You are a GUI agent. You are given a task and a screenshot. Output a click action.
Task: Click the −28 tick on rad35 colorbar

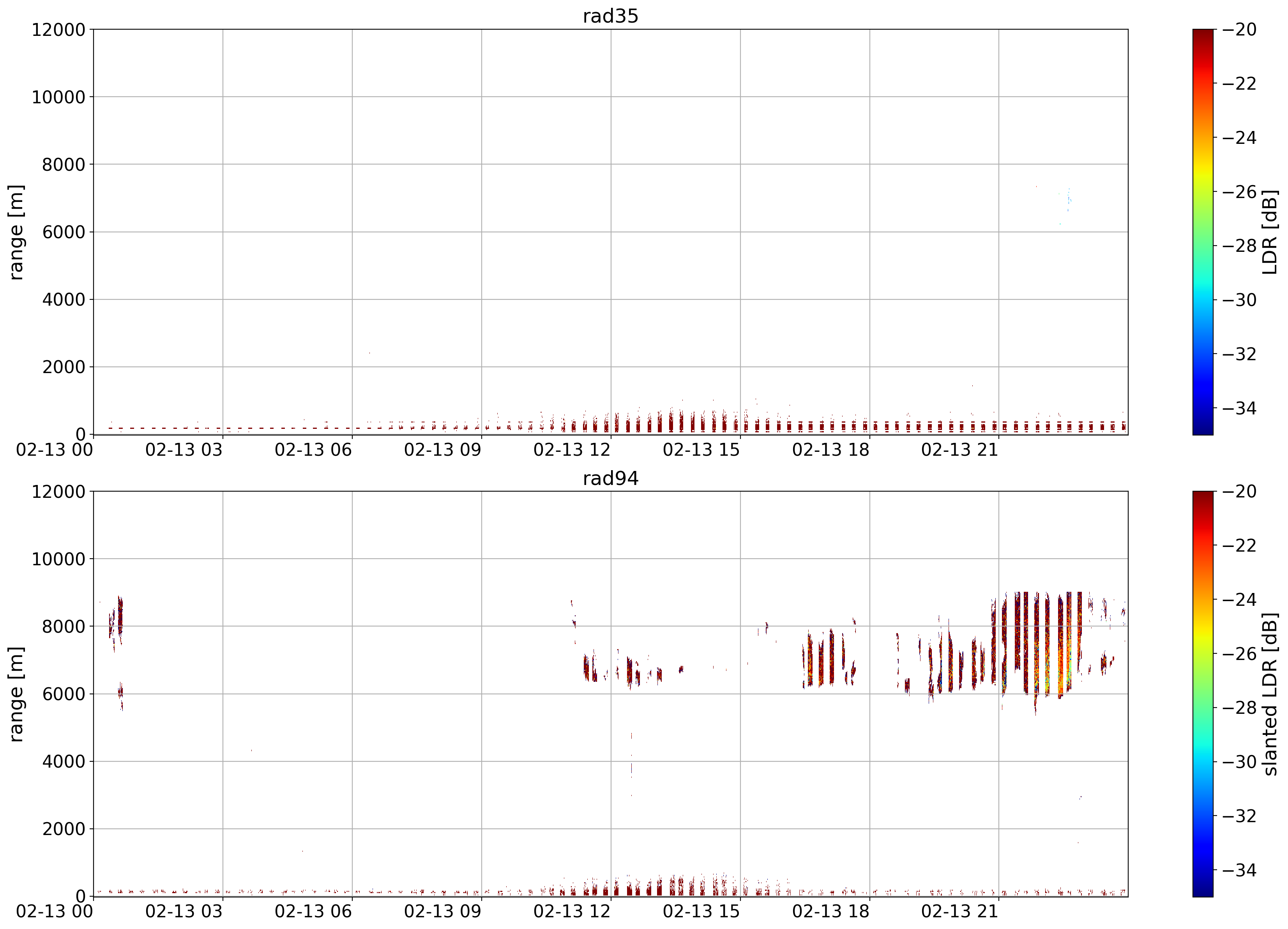point(1239,246)
